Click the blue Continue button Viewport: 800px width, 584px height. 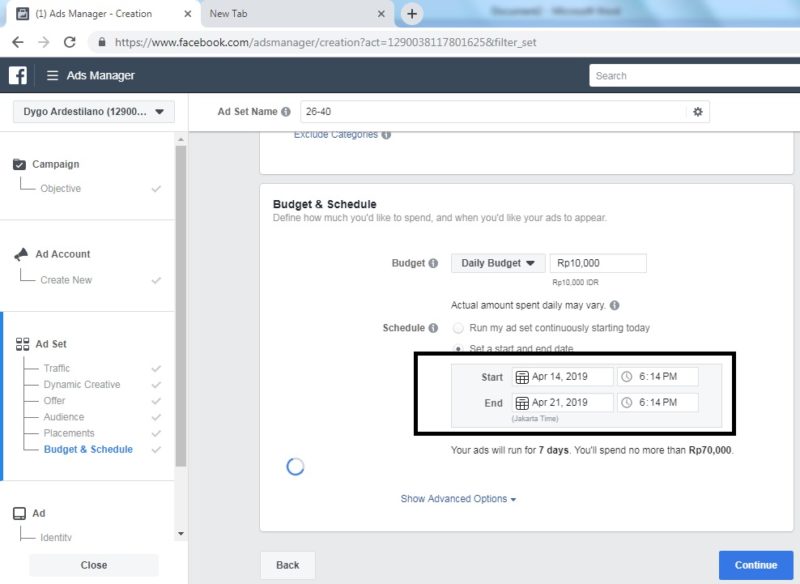[x=756, y=565]
